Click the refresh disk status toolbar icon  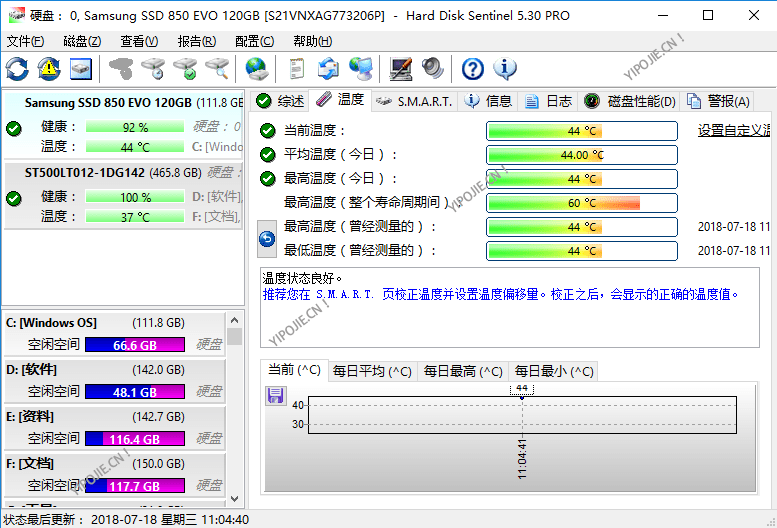tap(18, 69)
